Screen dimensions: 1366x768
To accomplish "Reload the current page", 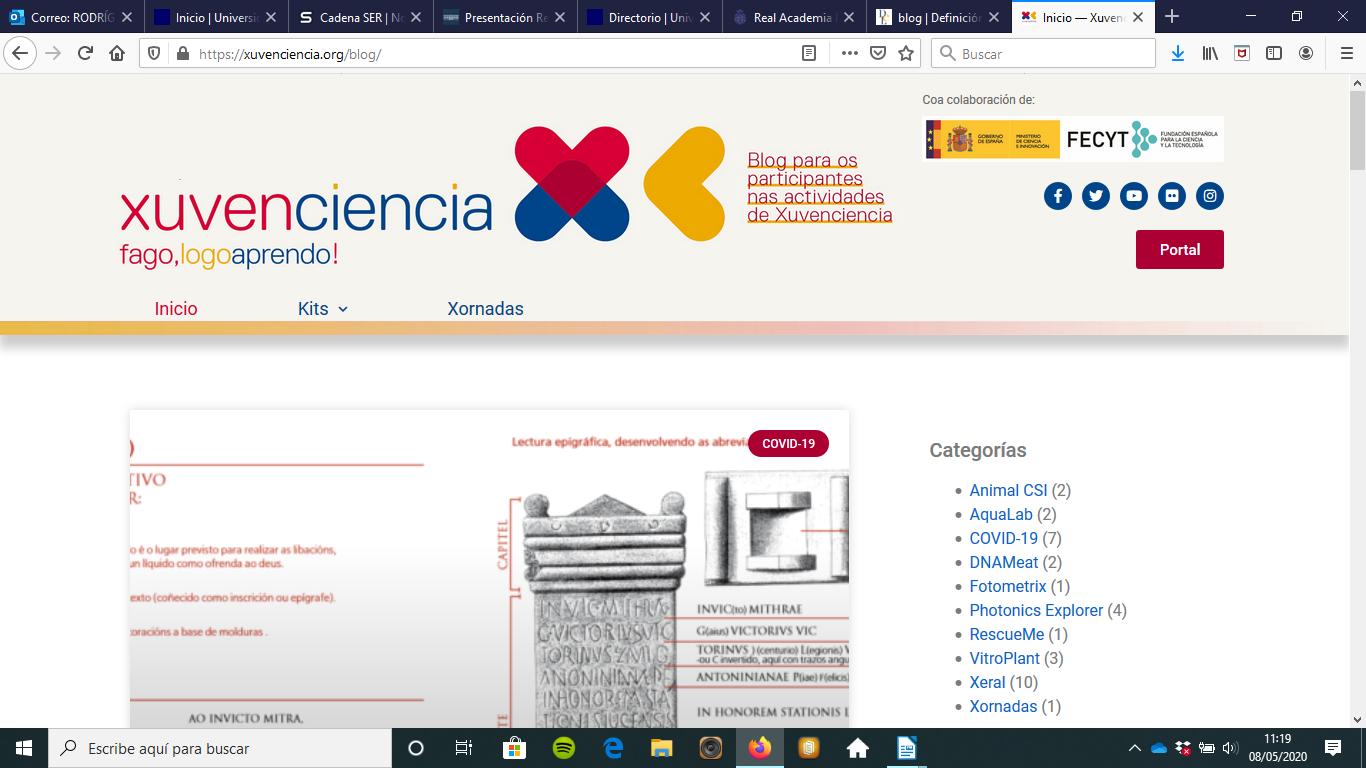I will (85, 54).
